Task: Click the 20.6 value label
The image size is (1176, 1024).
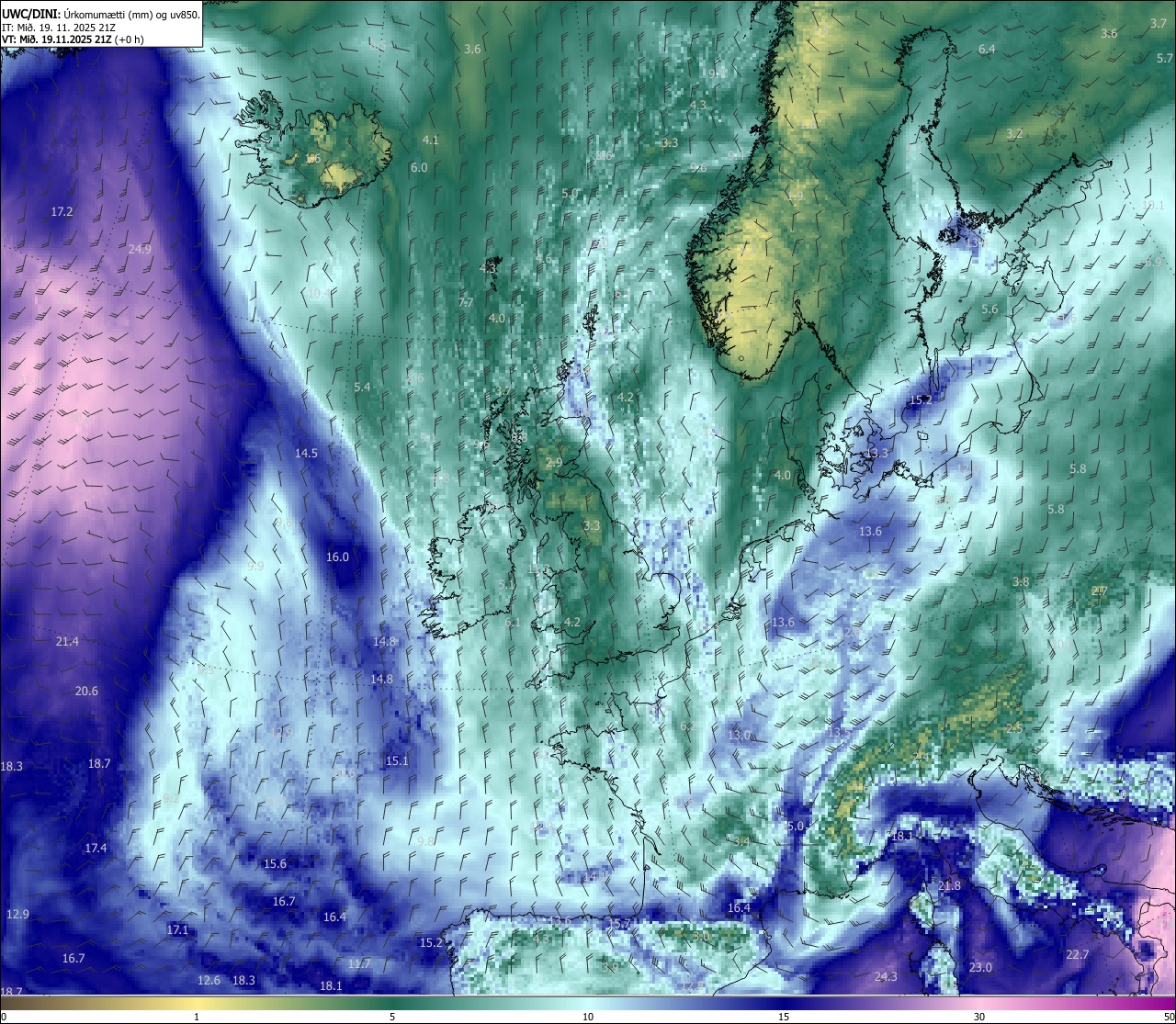Action: coord(86,691)
